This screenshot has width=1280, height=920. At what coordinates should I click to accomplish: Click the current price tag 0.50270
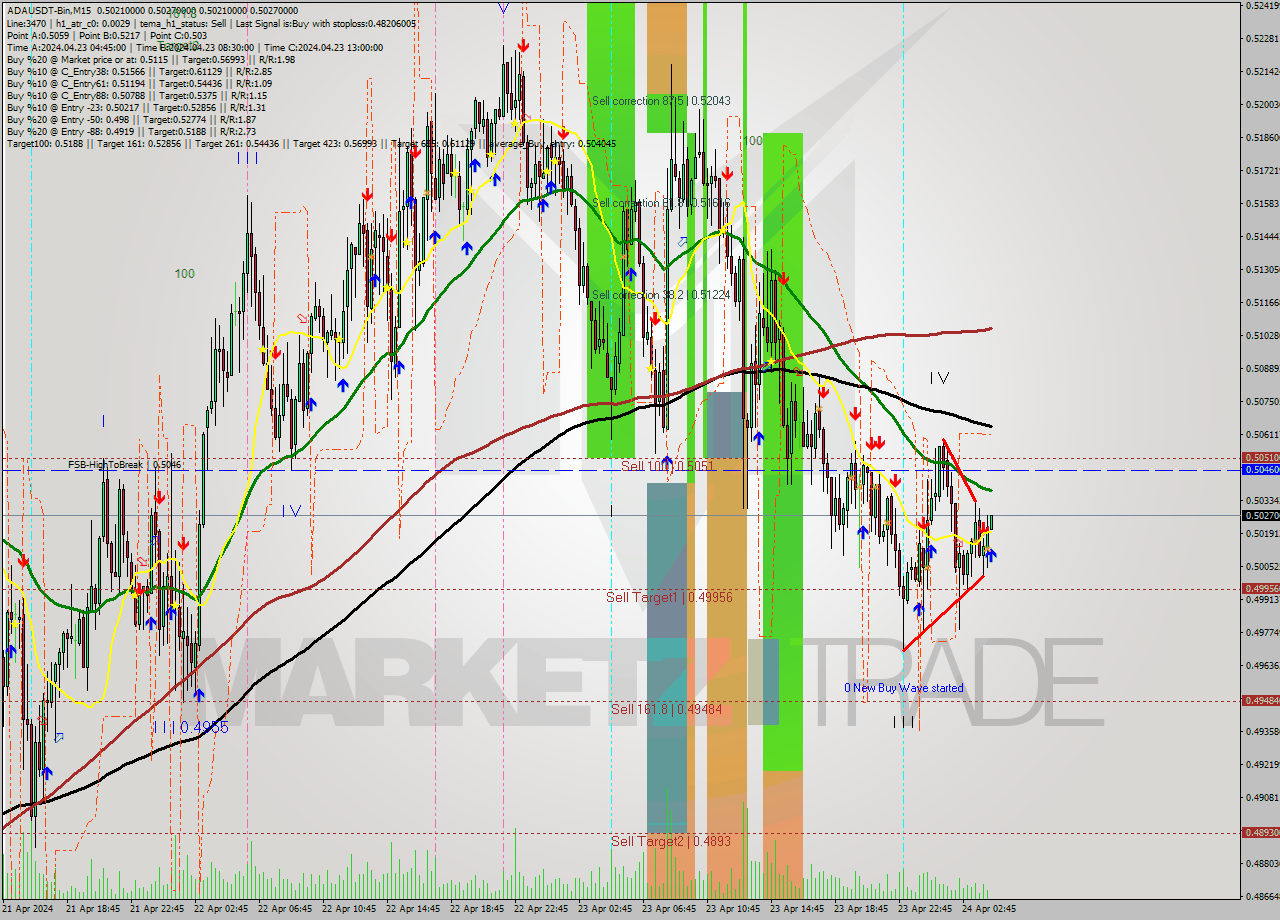pos(1260,516)
